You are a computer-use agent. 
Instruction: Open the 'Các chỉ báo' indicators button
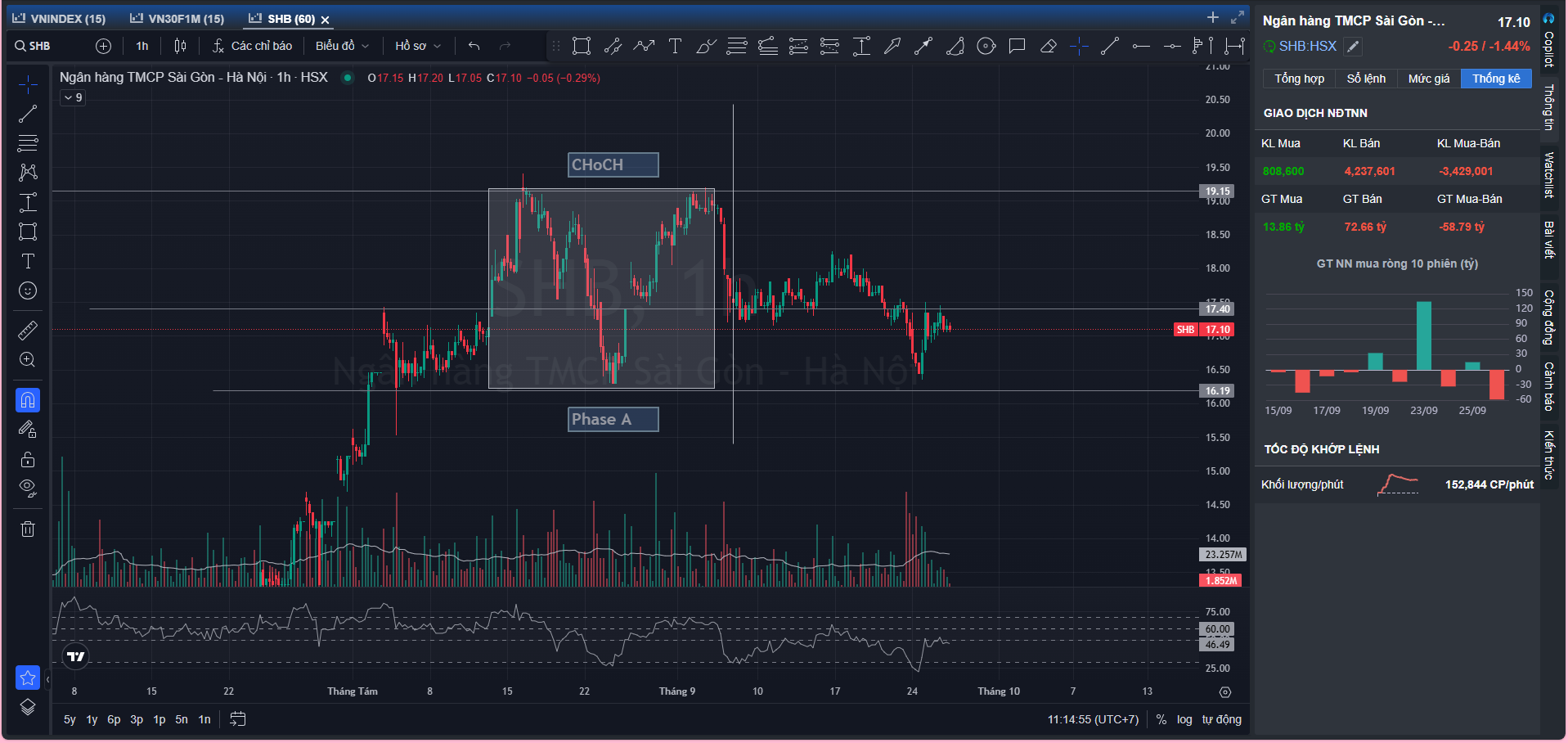click(x=252, y=46)
